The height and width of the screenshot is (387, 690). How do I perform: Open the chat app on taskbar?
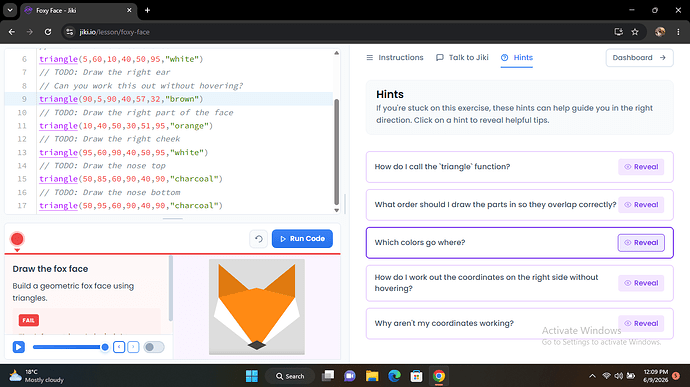coord(350,376)
